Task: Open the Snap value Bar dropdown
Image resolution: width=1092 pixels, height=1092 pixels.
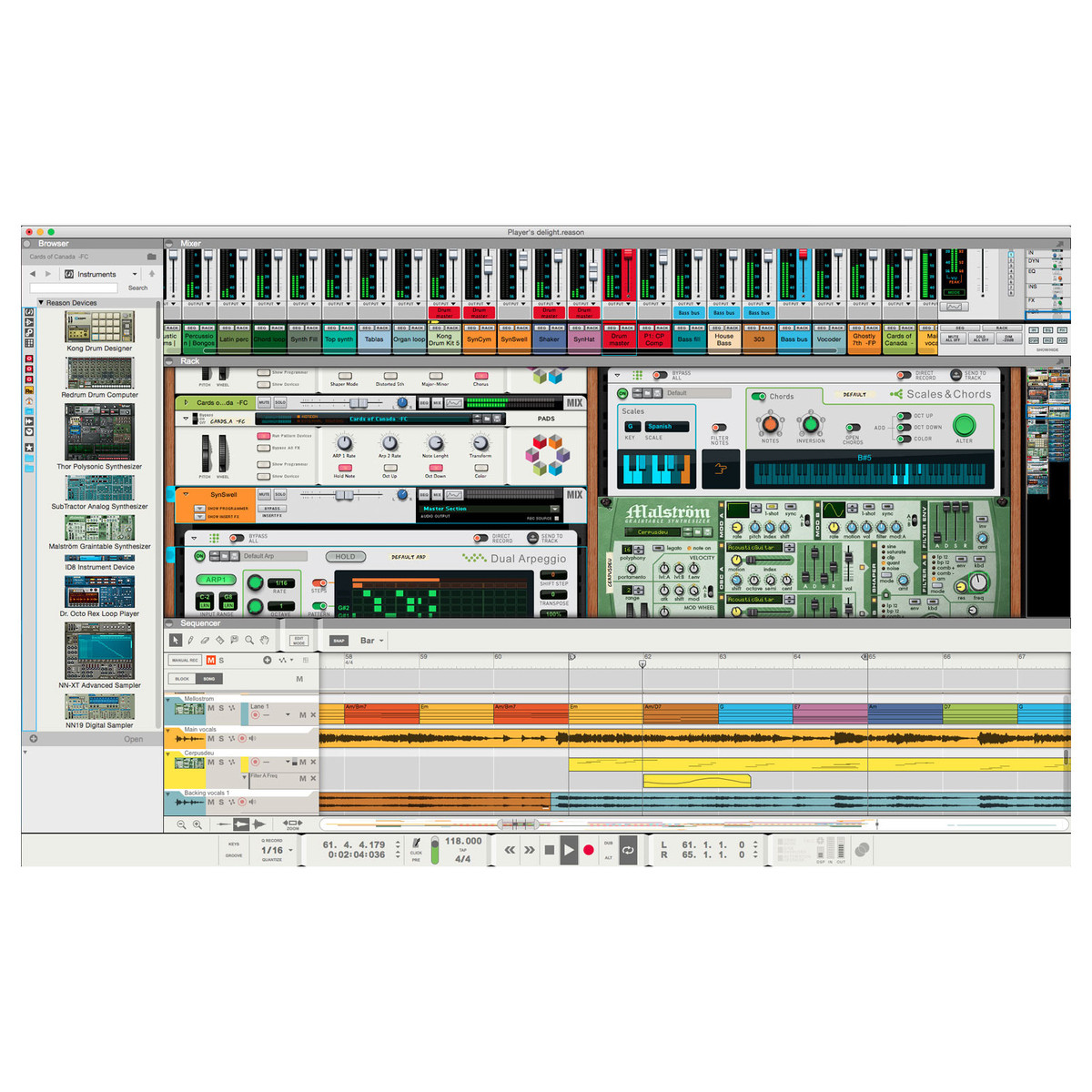Action: tap(372, 641)
